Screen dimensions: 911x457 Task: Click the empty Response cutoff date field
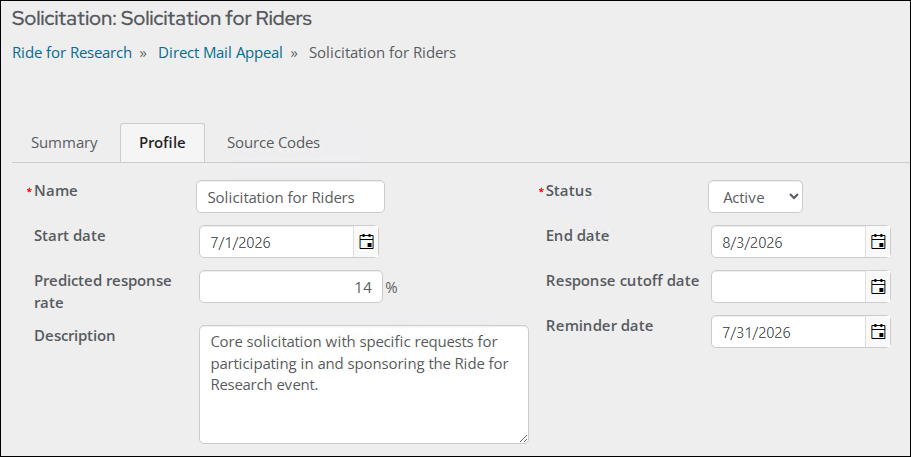[788, 287]
